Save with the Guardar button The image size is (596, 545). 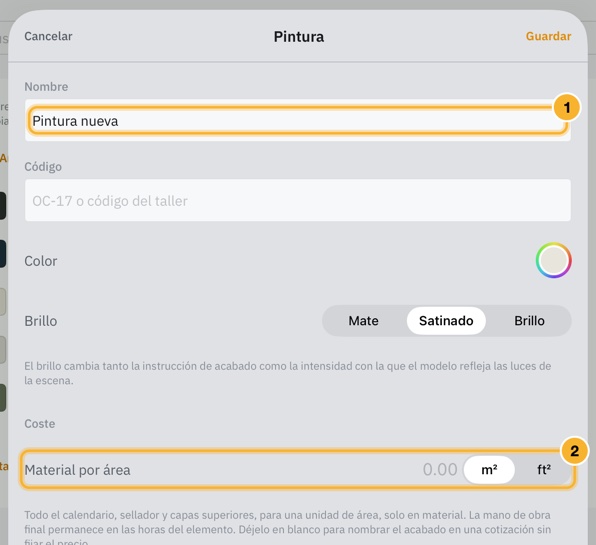pos(548,36)
